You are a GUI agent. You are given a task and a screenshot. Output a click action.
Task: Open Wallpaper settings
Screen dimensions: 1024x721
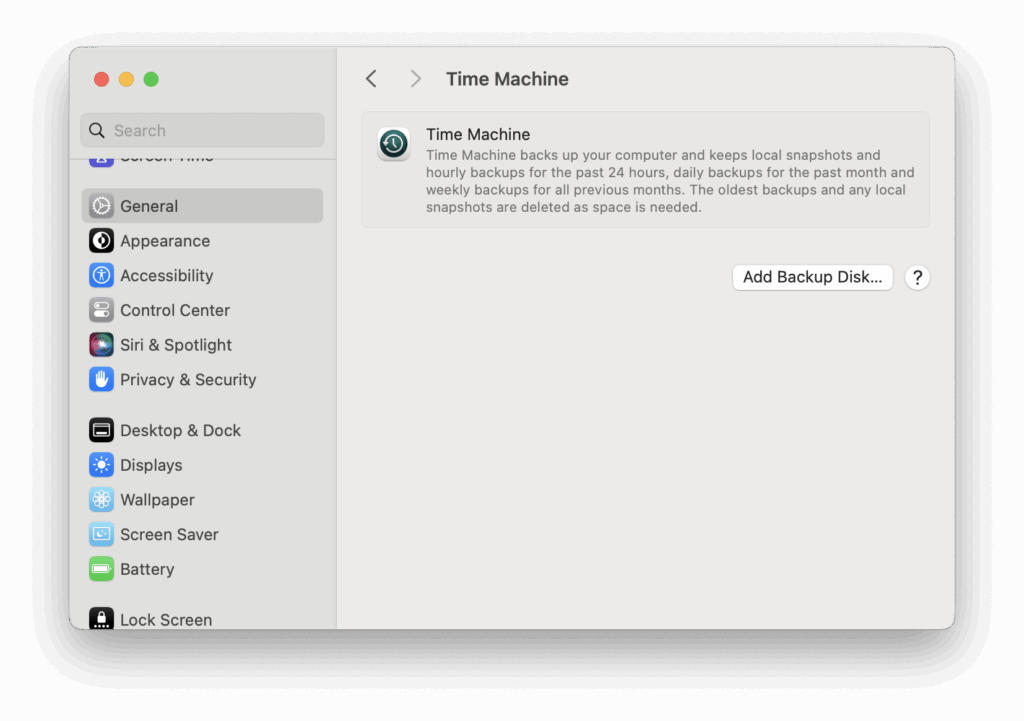(157, 500)
